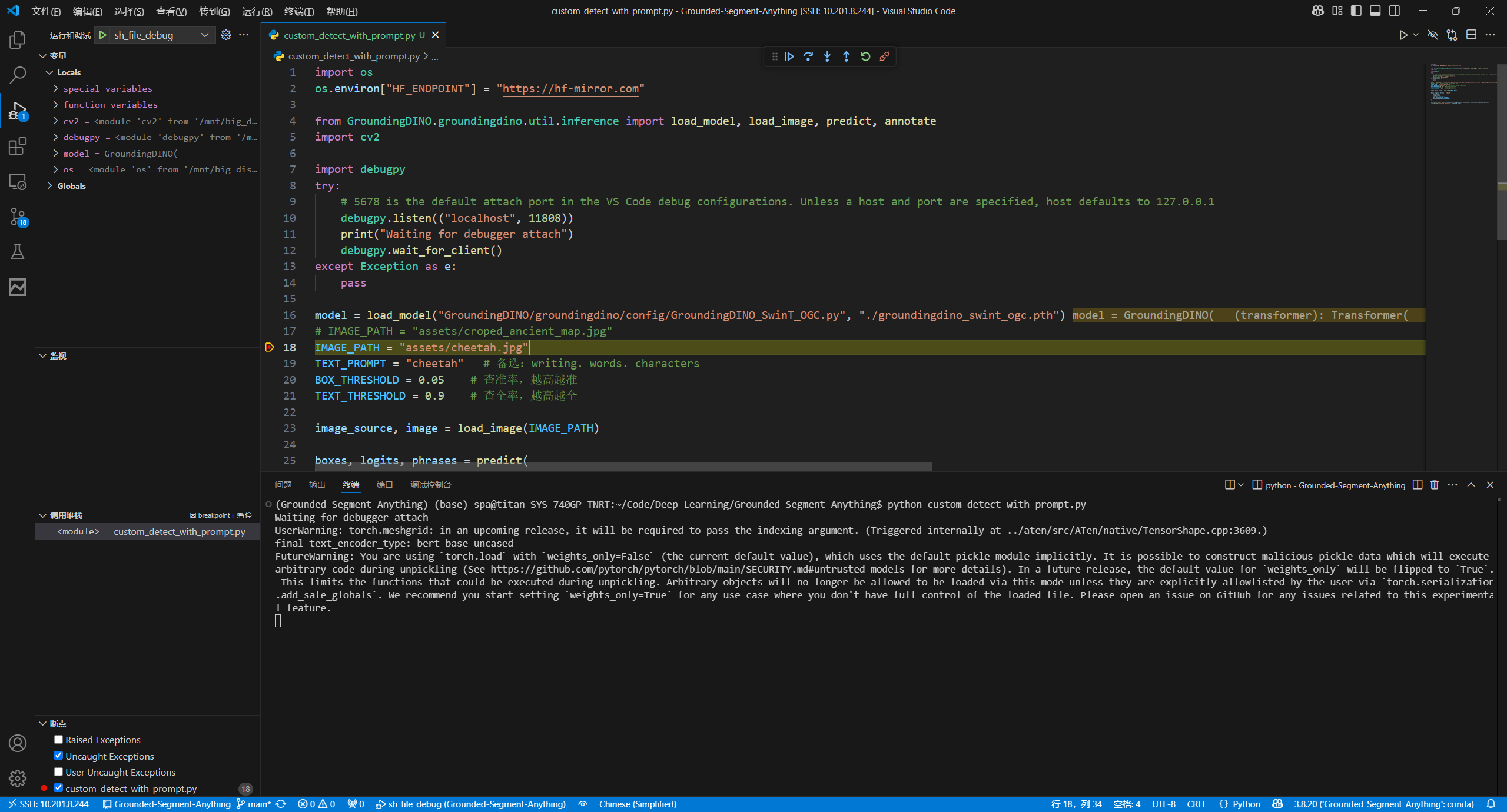Select 3.8.20 conda interpreter in status bar
This screenshot has width=1507, height=812.
tap(1383, 804)
